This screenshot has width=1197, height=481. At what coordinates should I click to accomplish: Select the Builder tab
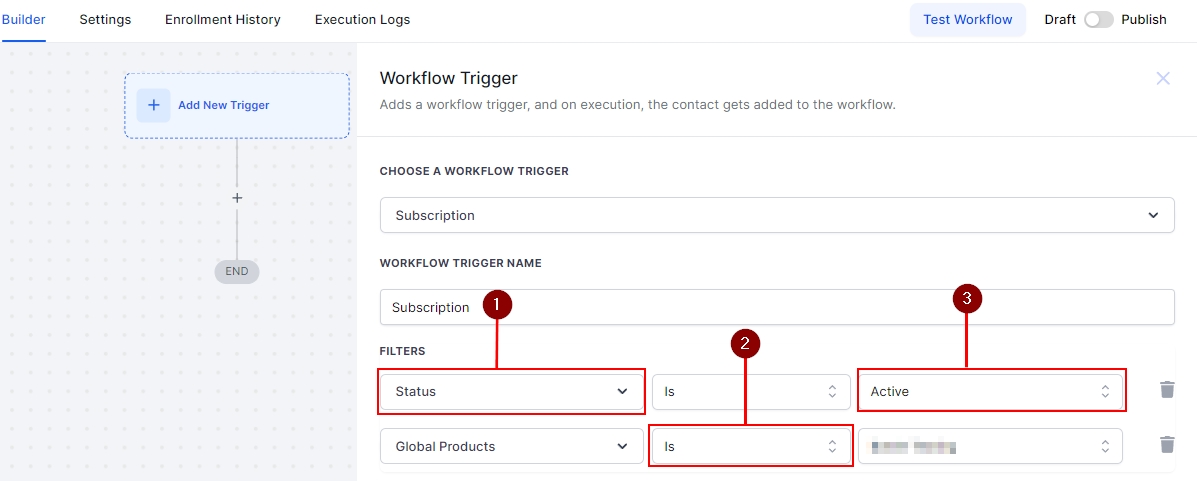(x=24, y=20)
